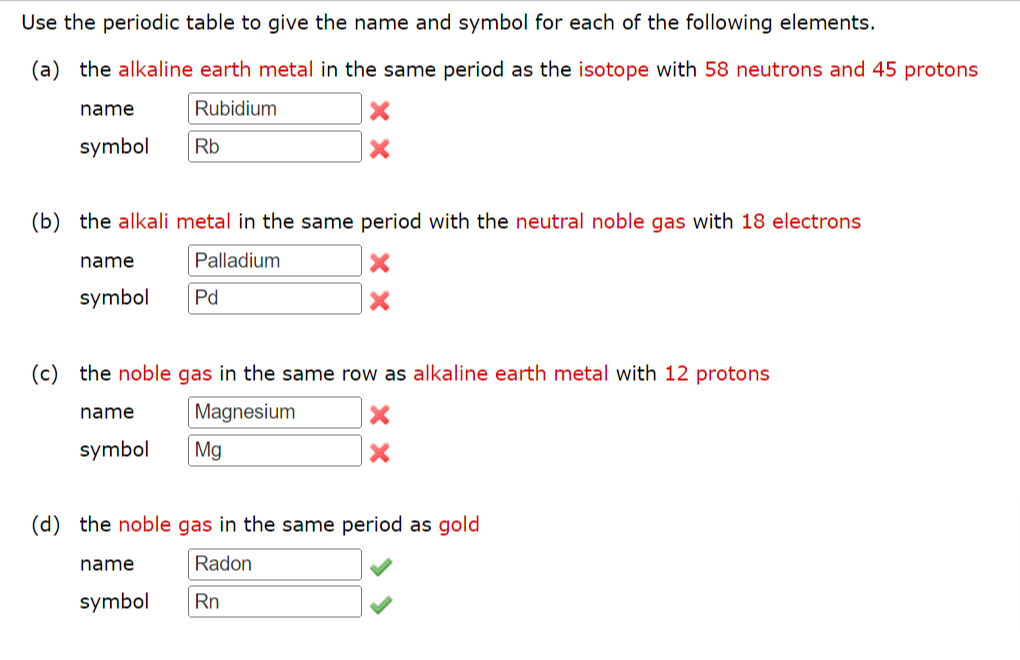Click the Rn symbol answer field
The width and height of the screenshot is (1020, 660).
click(274, 601)
